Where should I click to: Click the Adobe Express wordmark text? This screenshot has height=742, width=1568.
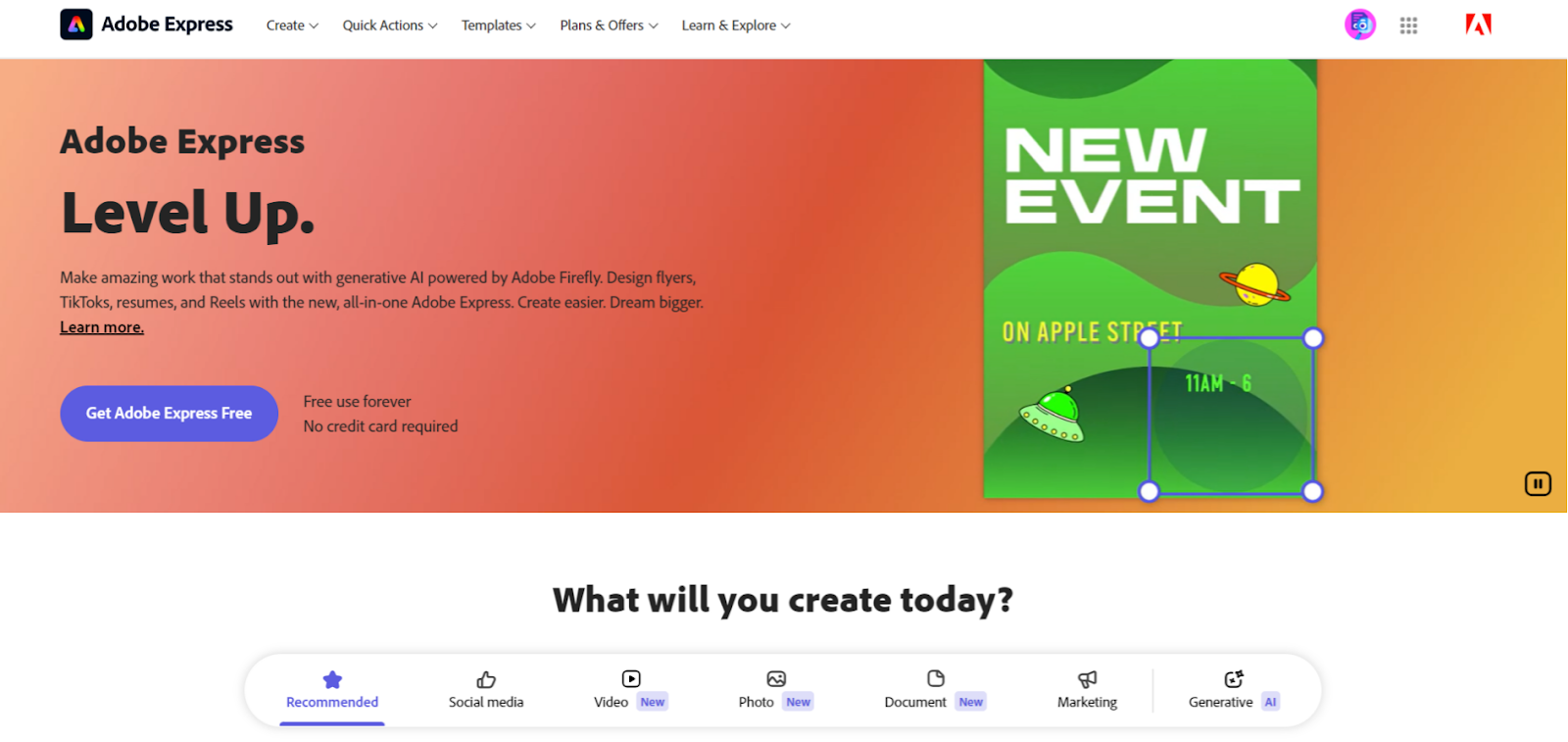coord(167,25)
